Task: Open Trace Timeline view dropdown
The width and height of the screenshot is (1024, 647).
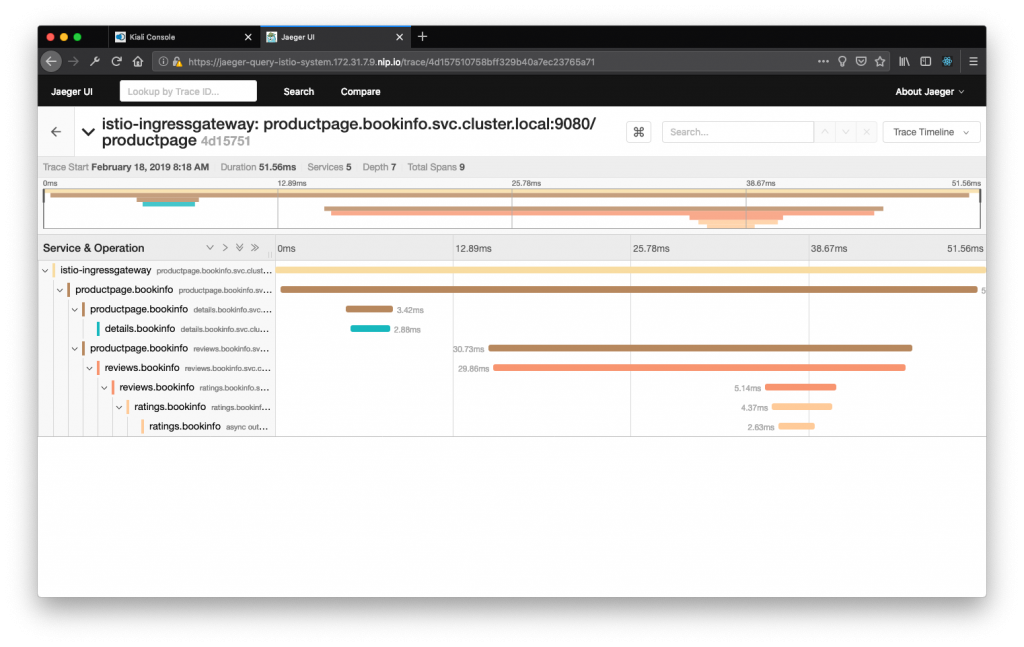Action: coord(931,132)
